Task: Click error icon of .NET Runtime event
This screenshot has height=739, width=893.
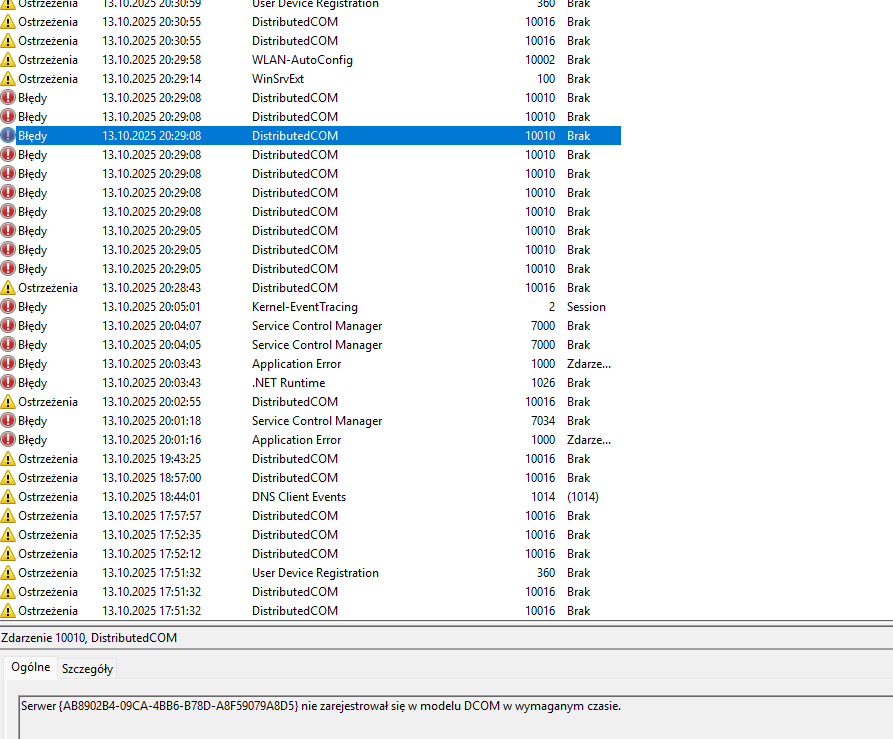Action: [8, 383]
